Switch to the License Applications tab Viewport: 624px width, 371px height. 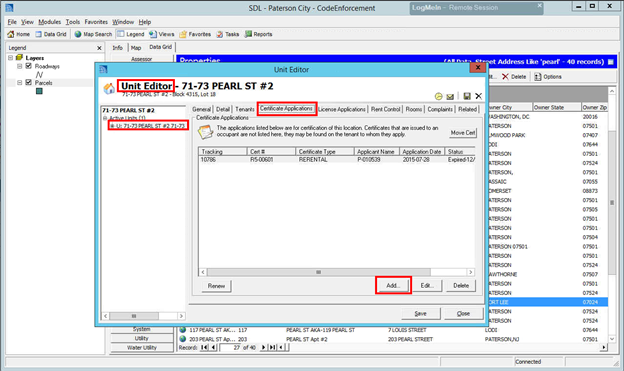341,109
